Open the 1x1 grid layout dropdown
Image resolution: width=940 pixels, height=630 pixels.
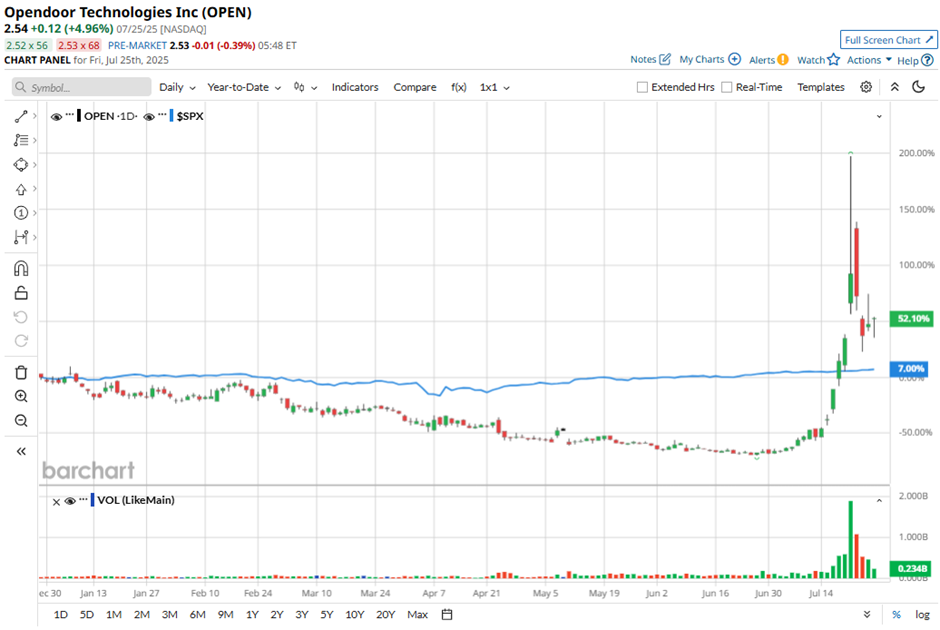[495, 88]
